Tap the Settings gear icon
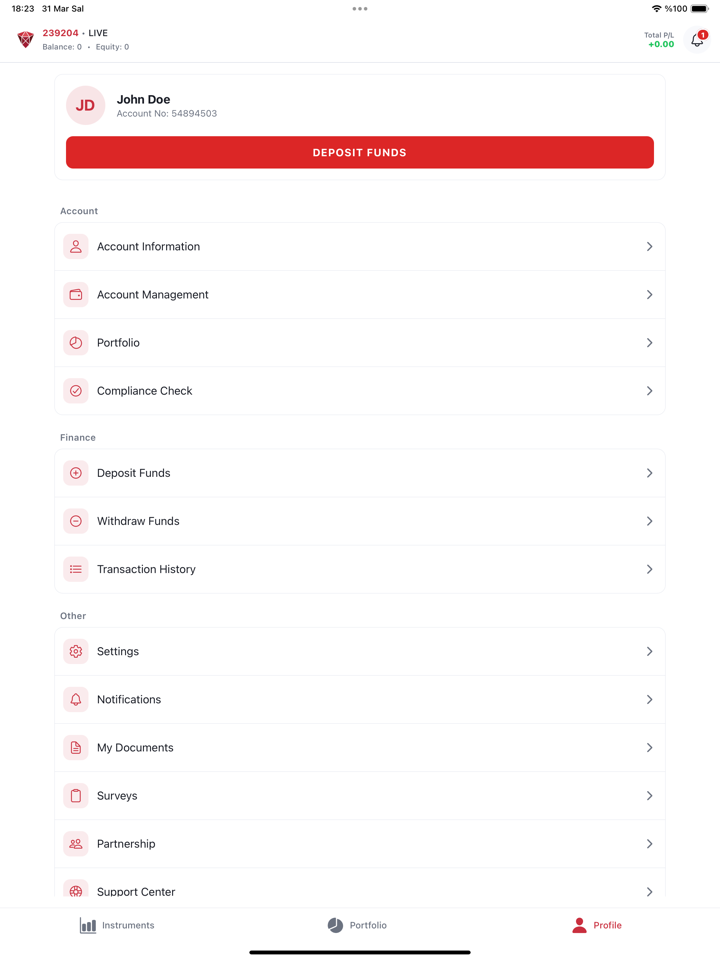Screen dimensions: 720x960 [76, 651]
